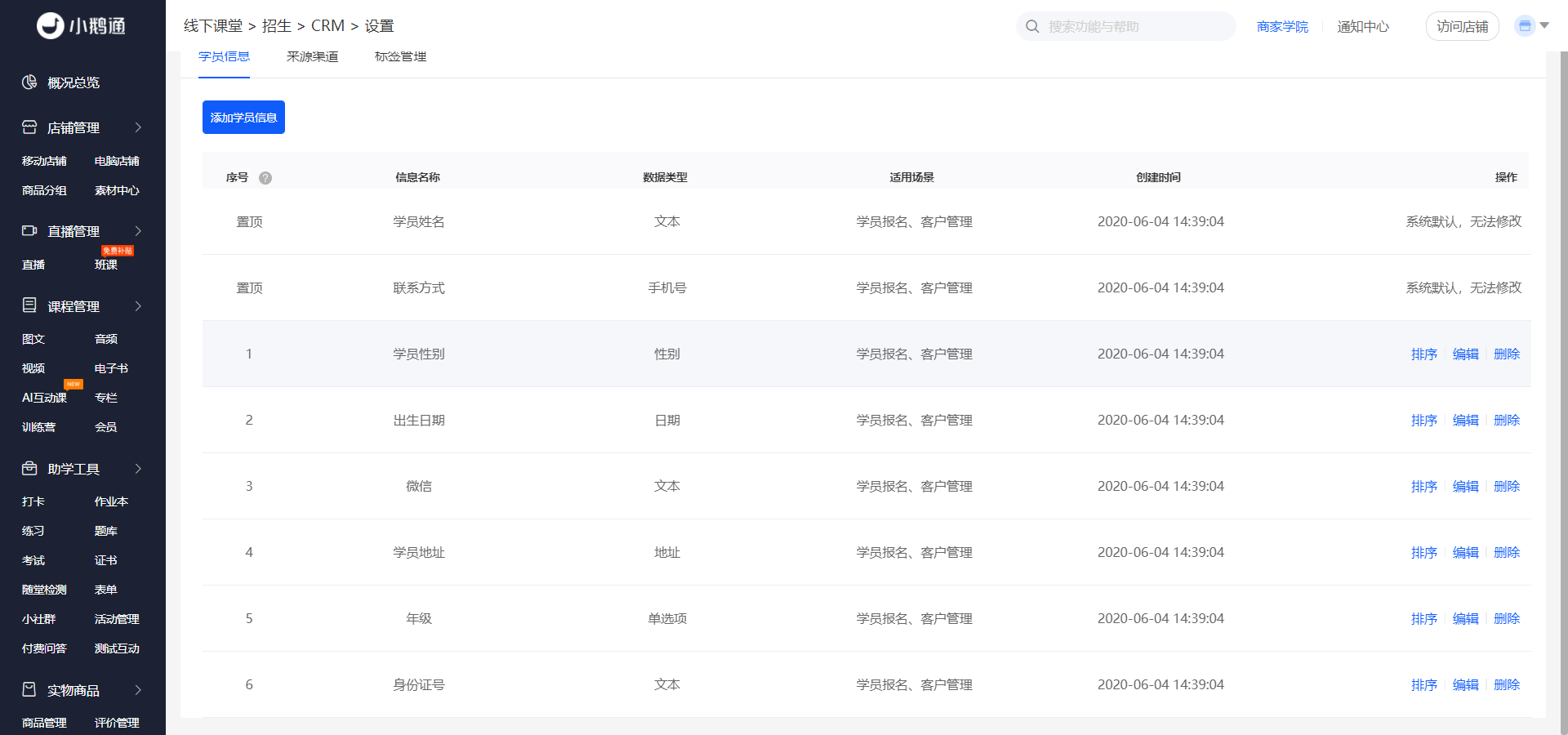The height and width of the screenshot is (735, 1568).
Task: Click 排序 for the 微信 row
Action: 1424,486
